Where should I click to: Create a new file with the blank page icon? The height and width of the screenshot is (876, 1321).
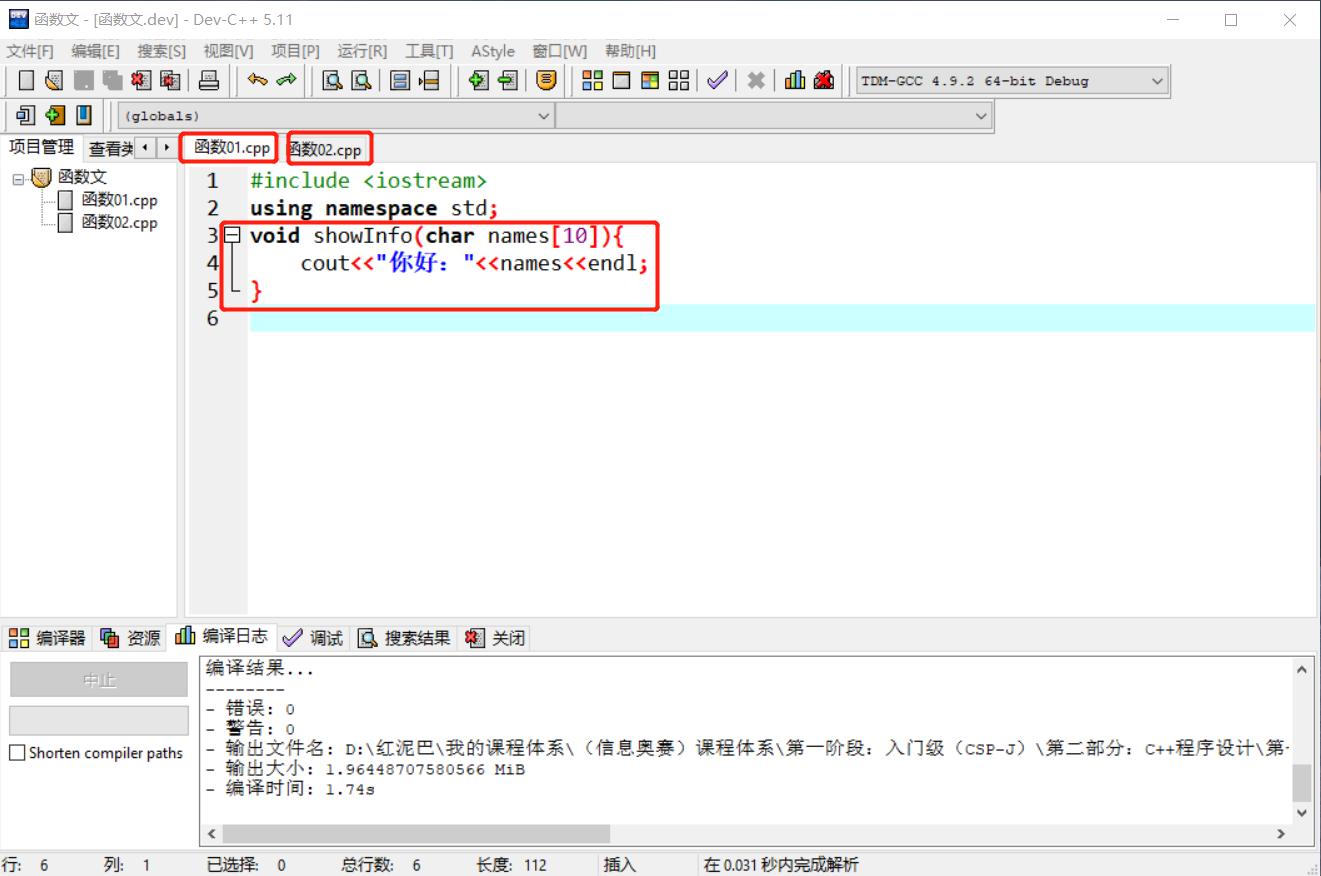click(27, 81)
